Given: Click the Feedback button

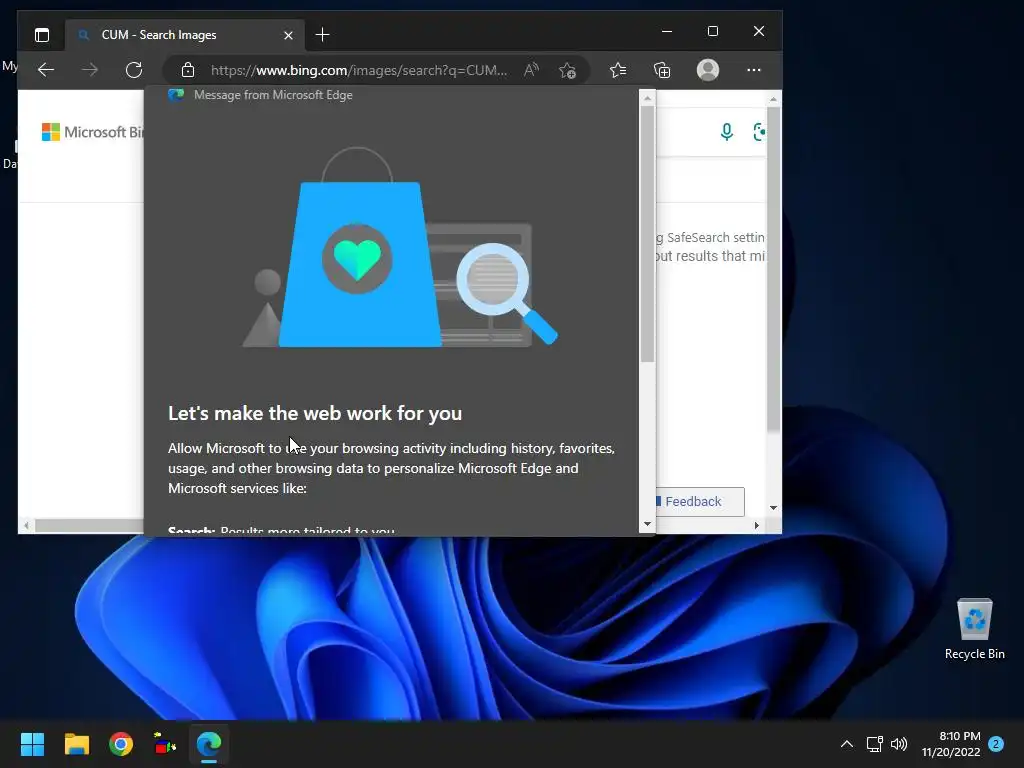Looking at the screenshot, I should pos(699,502).
